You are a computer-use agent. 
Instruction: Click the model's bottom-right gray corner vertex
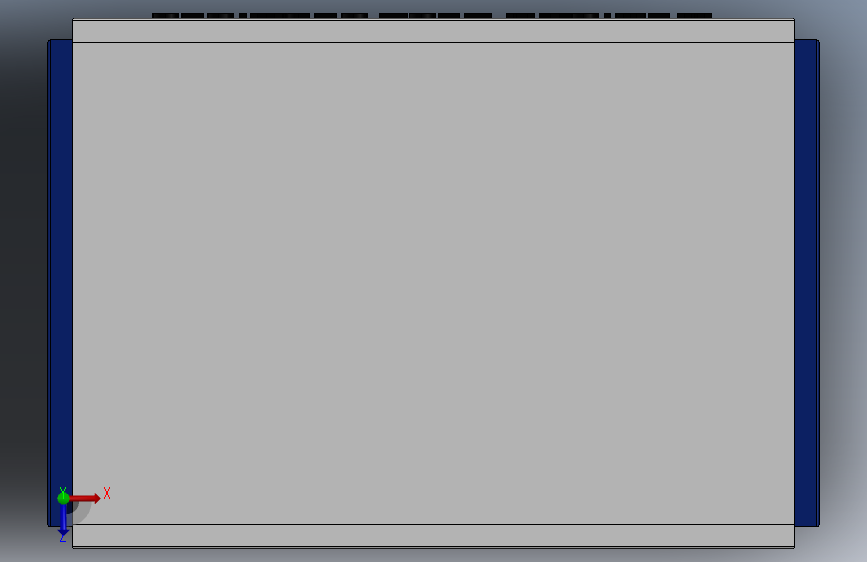click(x=794, y=547)
